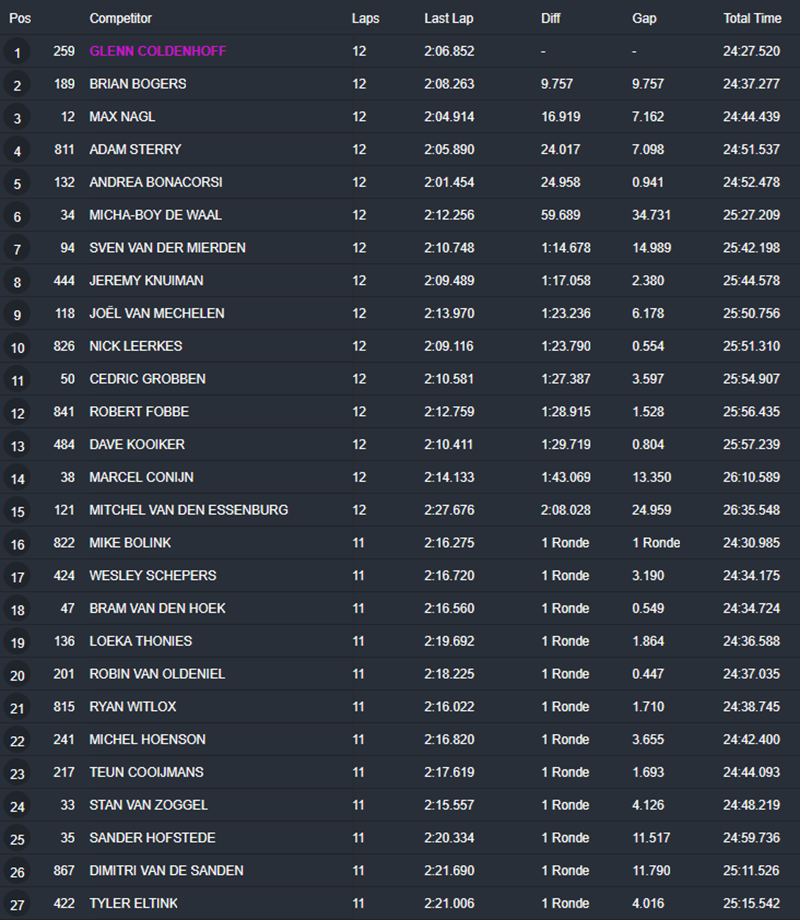800x920 pixels.
Task: Click the position 20 circle badge
Action: [18, 675]
